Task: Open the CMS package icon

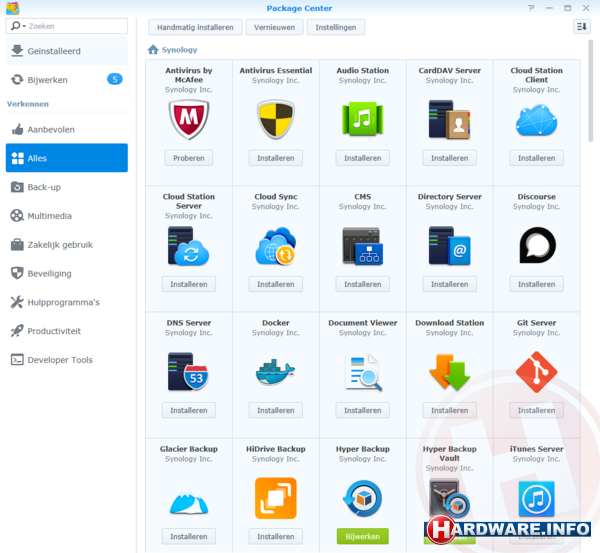Action: (x=362, y=246)
